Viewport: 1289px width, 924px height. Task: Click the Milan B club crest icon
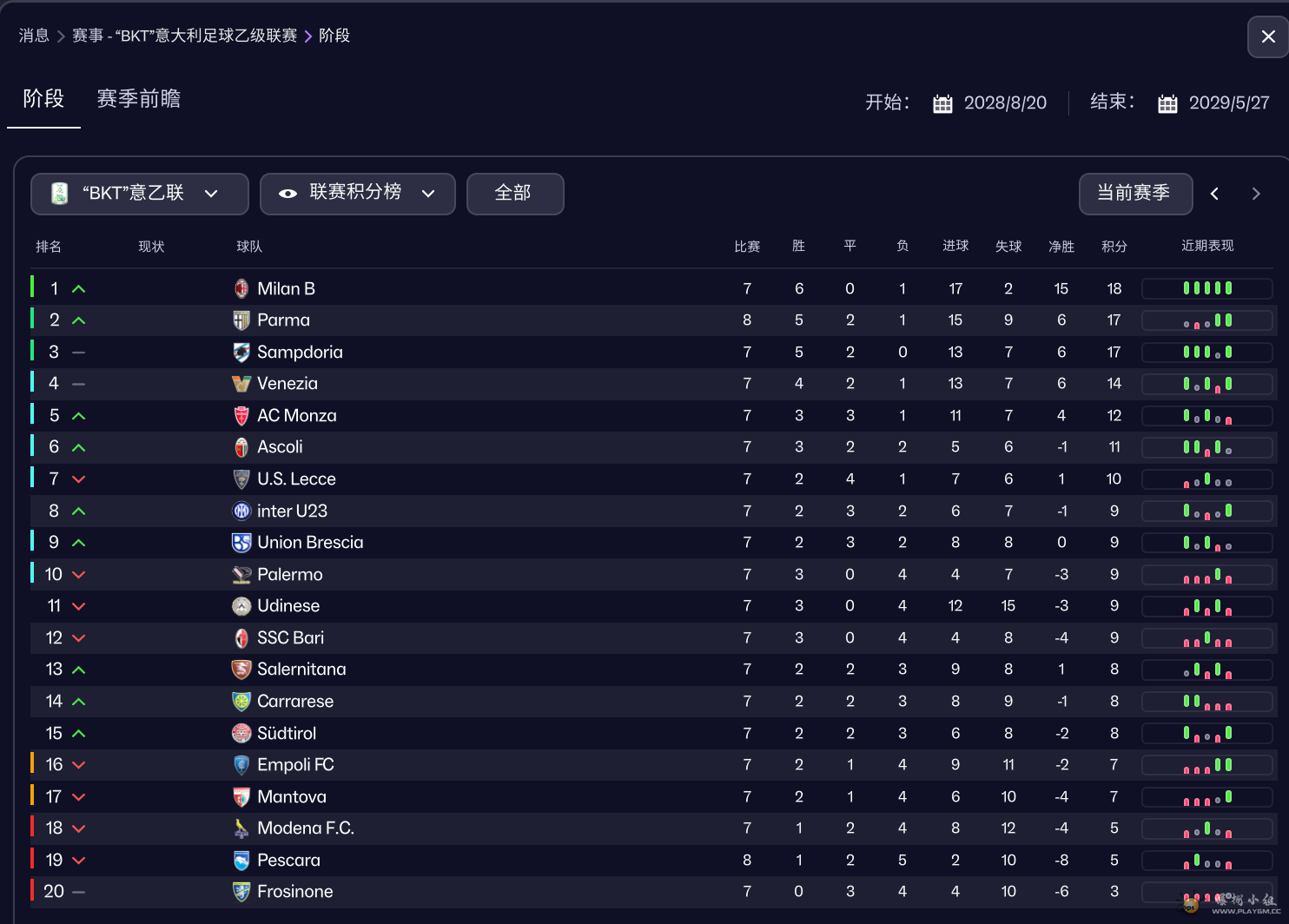tap(241, 288)
